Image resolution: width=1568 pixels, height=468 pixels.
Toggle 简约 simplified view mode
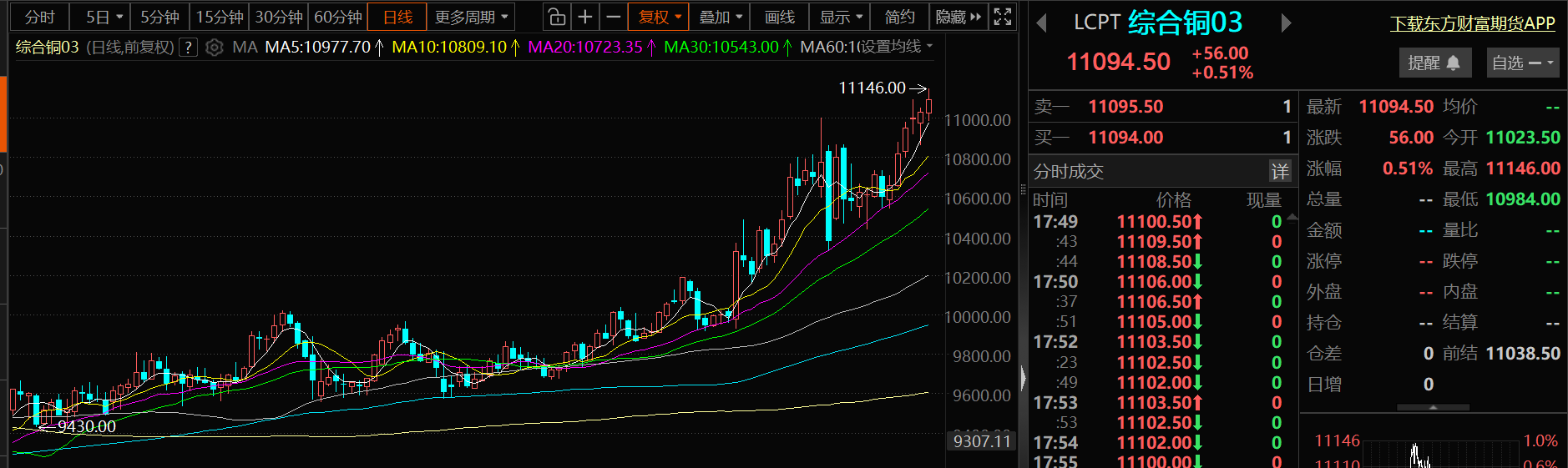(x=899, y=17)
